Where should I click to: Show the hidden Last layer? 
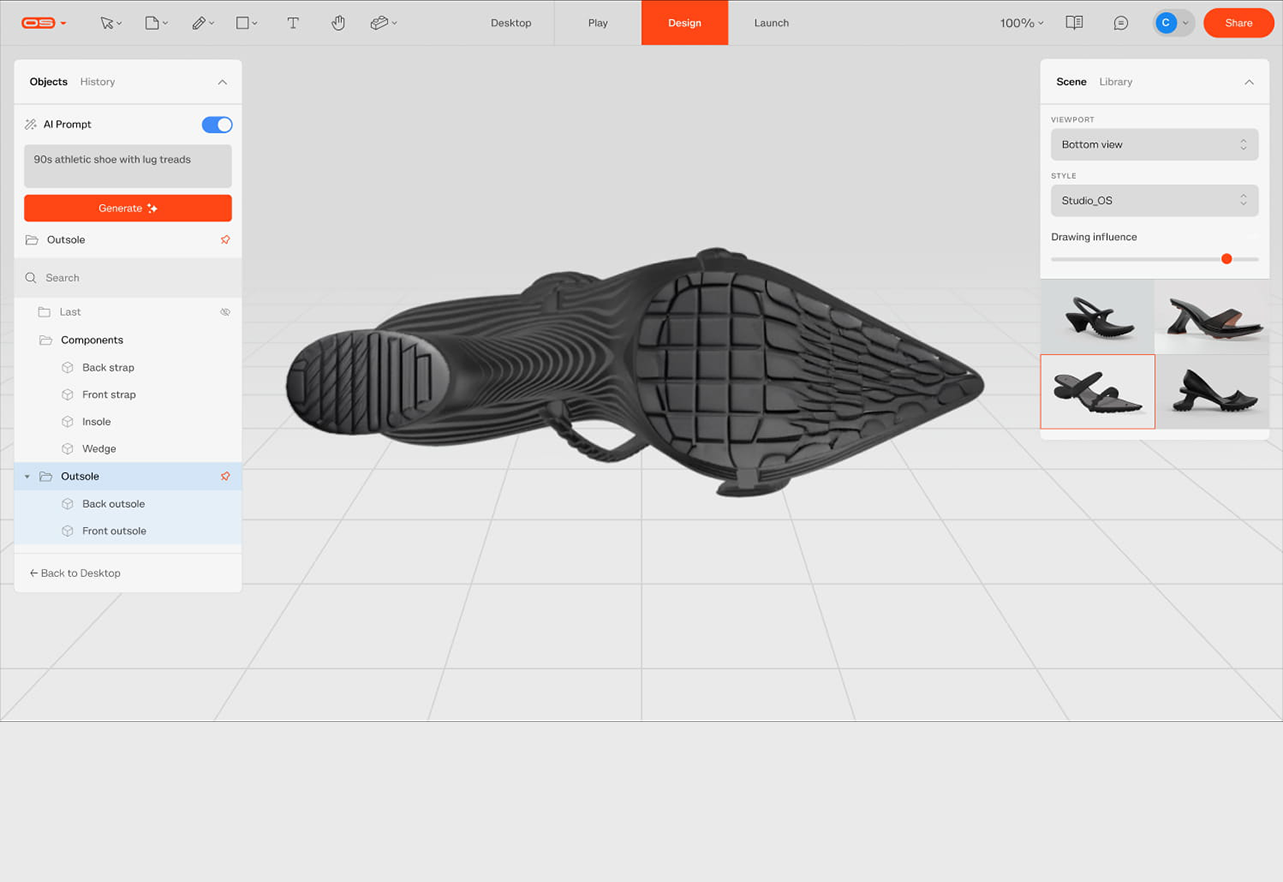225,312
